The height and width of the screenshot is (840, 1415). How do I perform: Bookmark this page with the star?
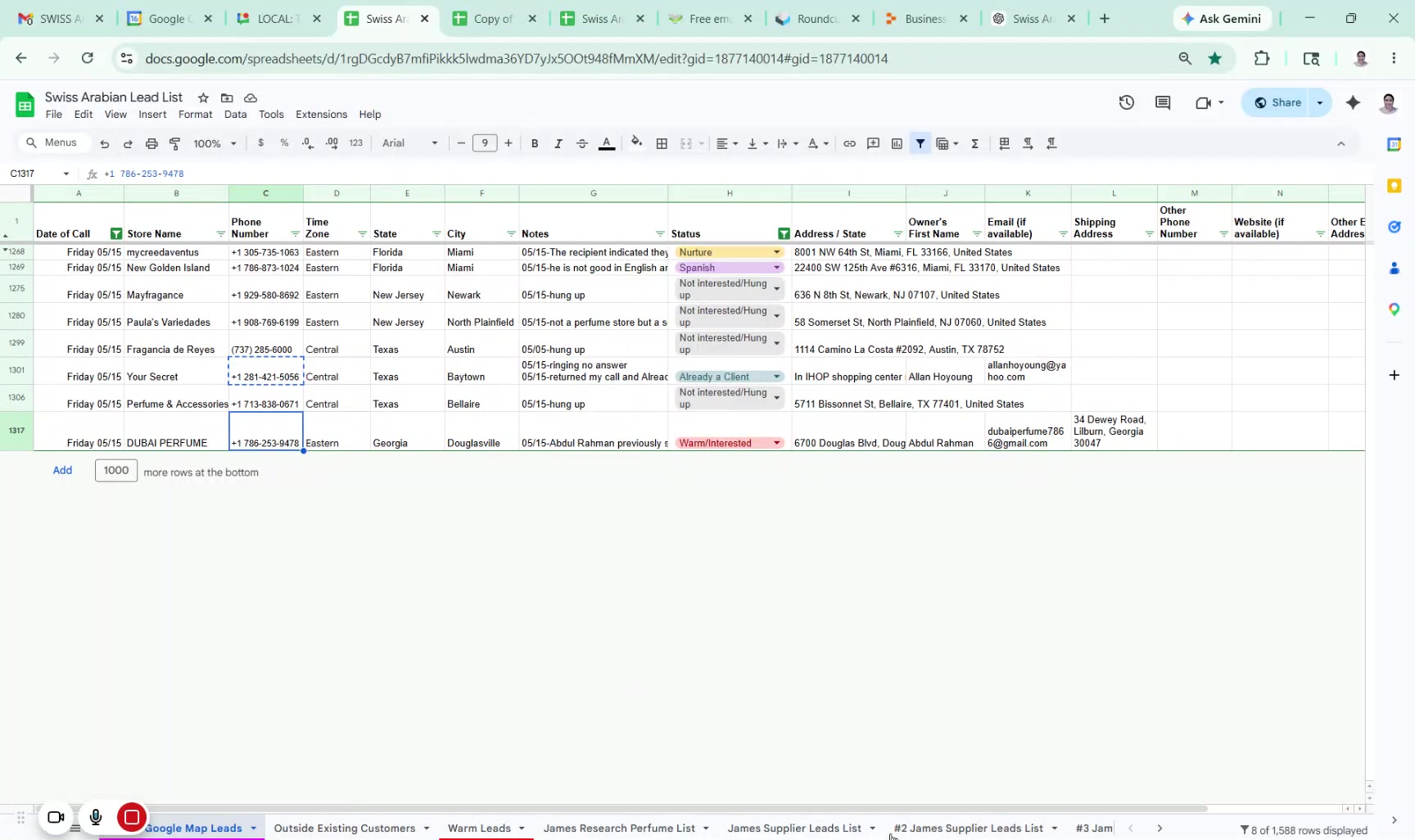click(x=1215, y=58)
